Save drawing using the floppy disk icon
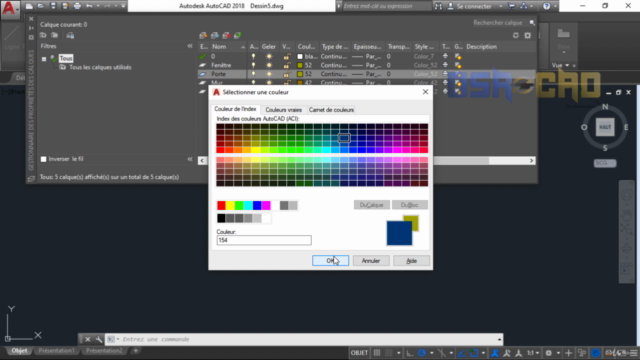 pyautogui.click(x=53, y=6)
